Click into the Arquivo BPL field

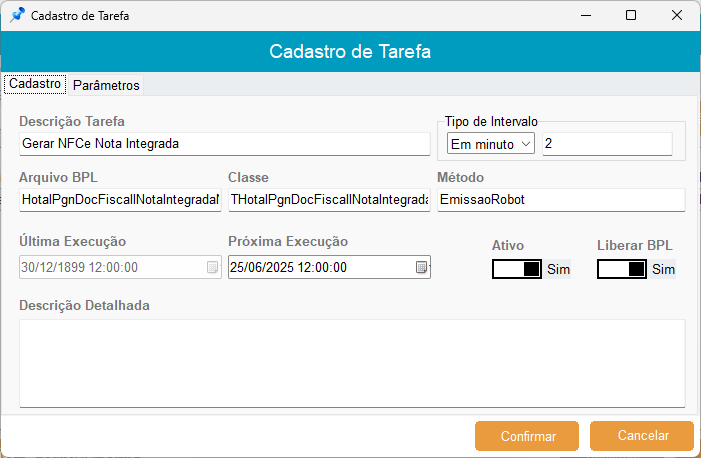pos(120,200)
